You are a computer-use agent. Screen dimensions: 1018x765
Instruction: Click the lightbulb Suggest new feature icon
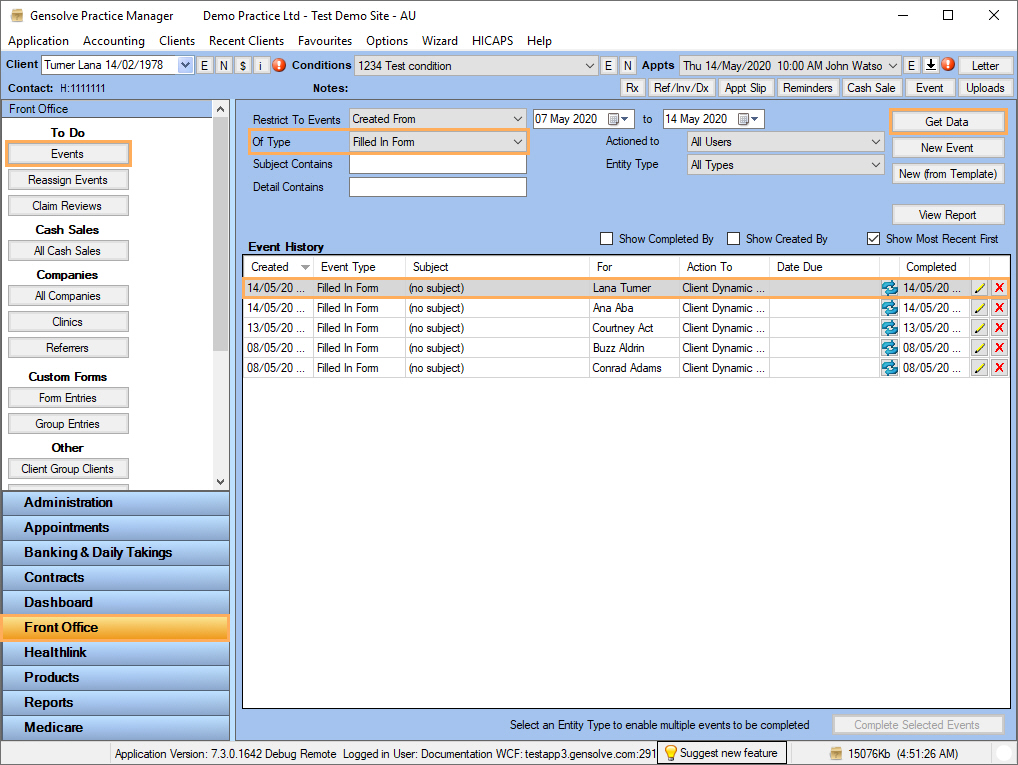point(670,752)
